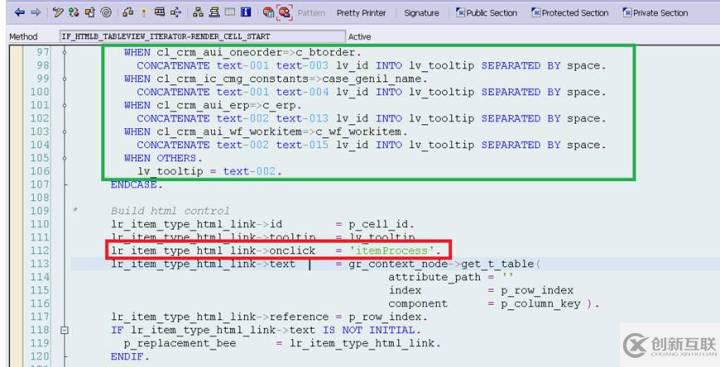Click text-004 on line 100

click(x=302, y=92)
